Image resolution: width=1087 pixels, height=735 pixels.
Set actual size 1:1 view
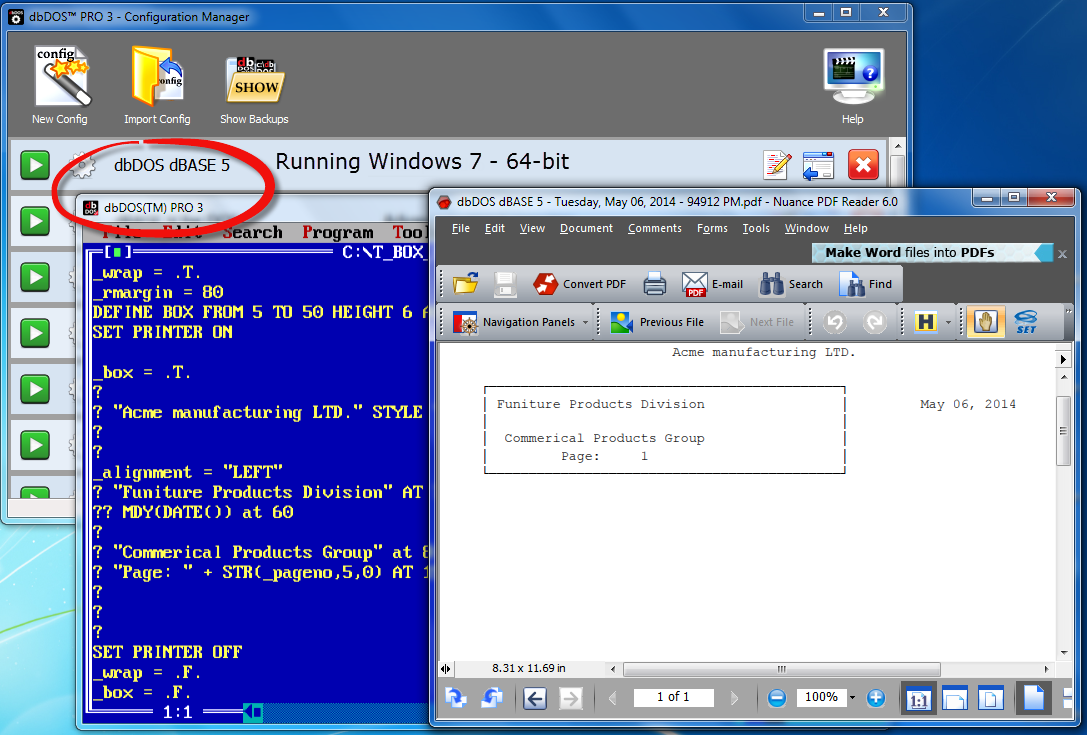(919, 700)
